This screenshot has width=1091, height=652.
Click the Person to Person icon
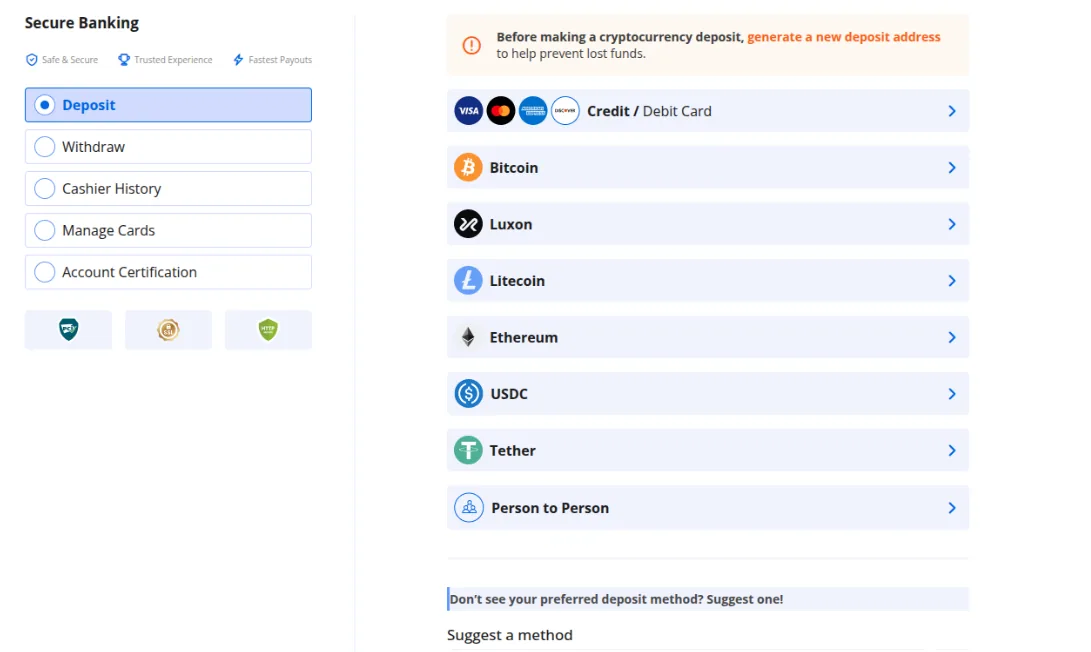pyautogui.click(x=469, y=507)
